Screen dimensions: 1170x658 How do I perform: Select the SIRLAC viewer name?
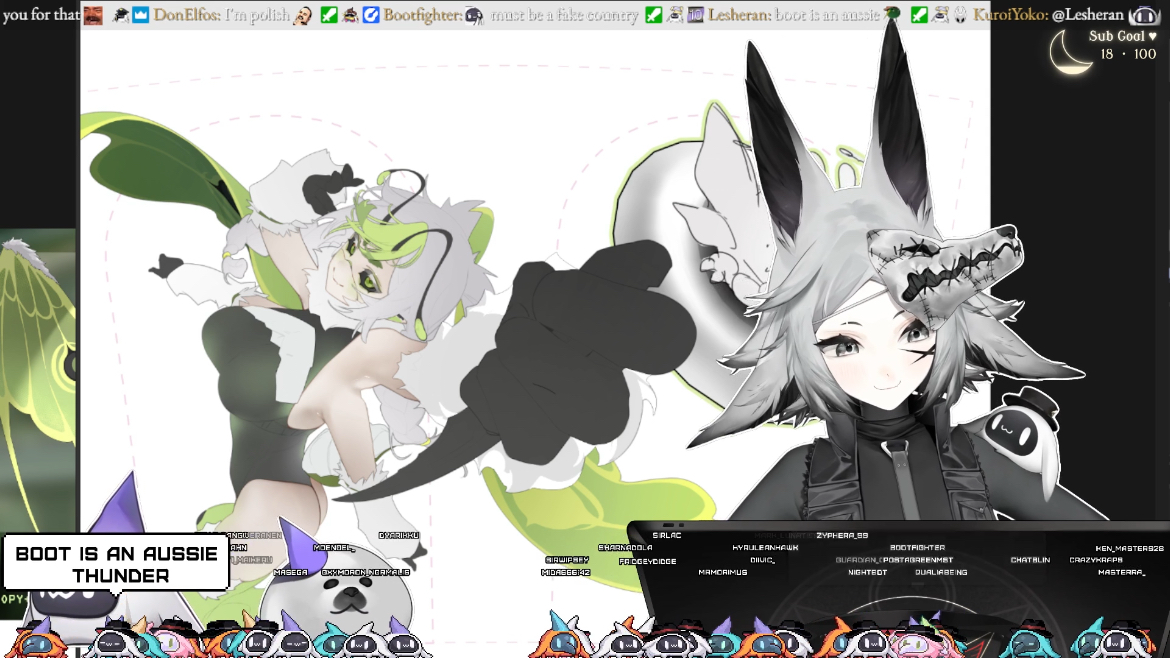[666, 536]
